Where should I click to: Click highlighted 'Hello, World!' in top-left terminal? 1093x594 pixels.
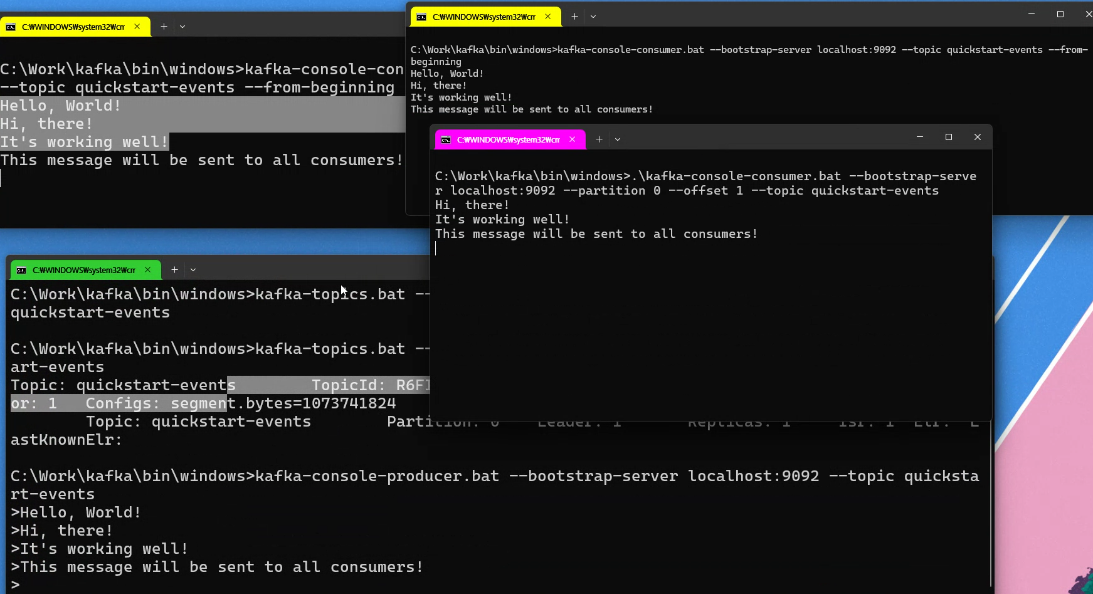(61, 105)
